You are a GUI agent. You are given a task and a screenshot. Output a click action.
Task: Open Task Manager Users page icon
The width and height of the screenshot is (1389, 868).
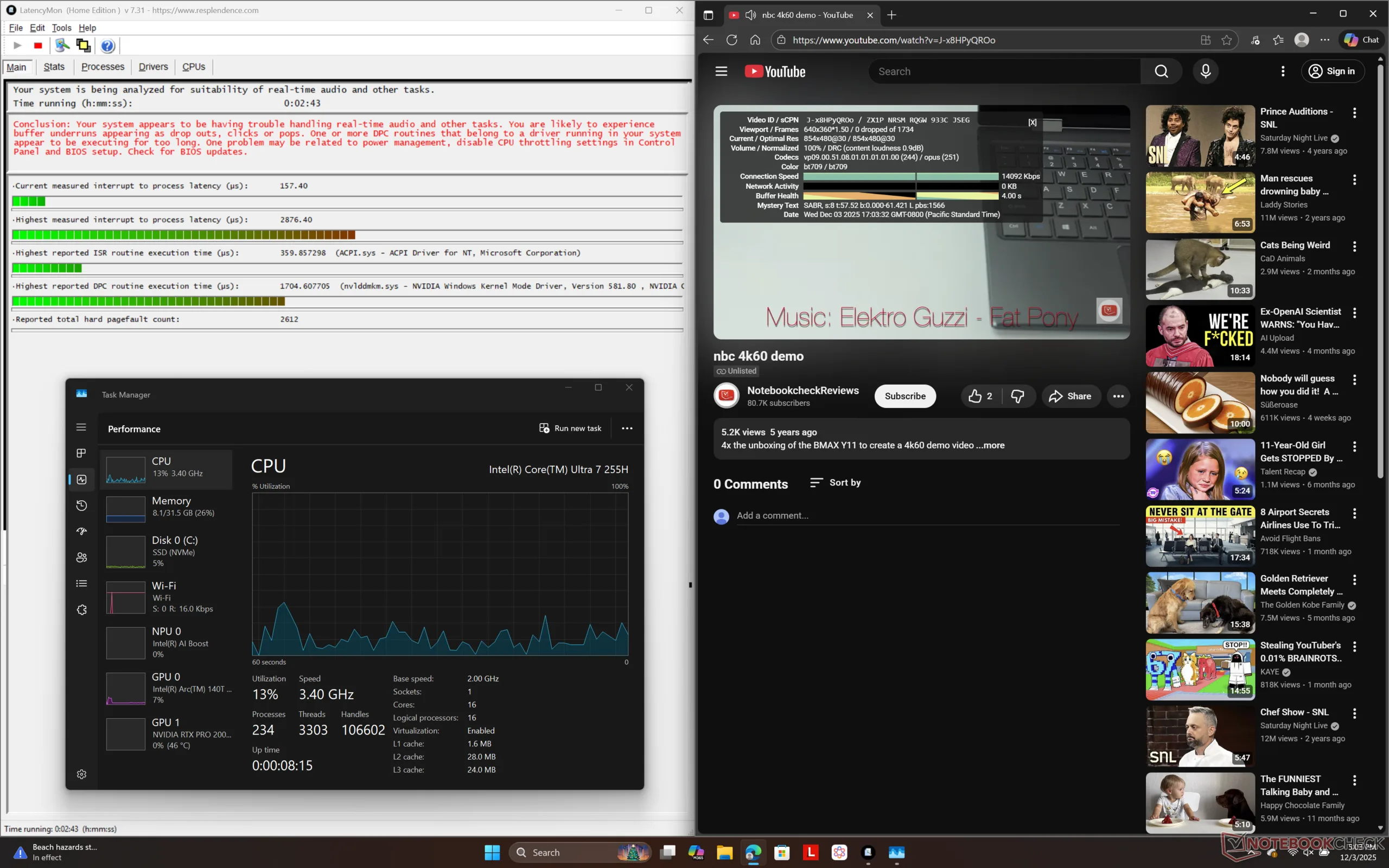pyautogui.click(x=81, y=558)
